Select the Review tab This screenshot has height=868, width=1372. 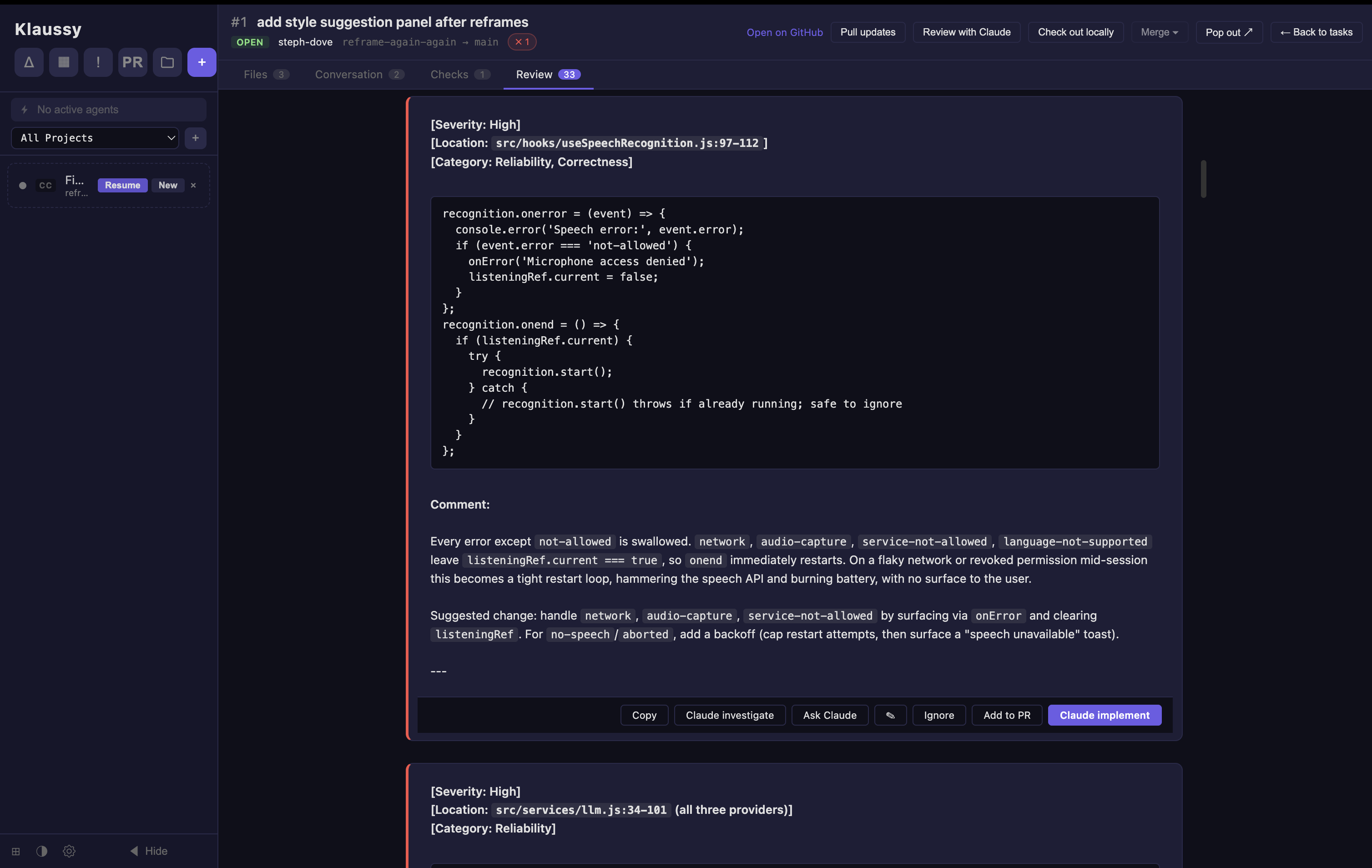[x=548, y=75]
